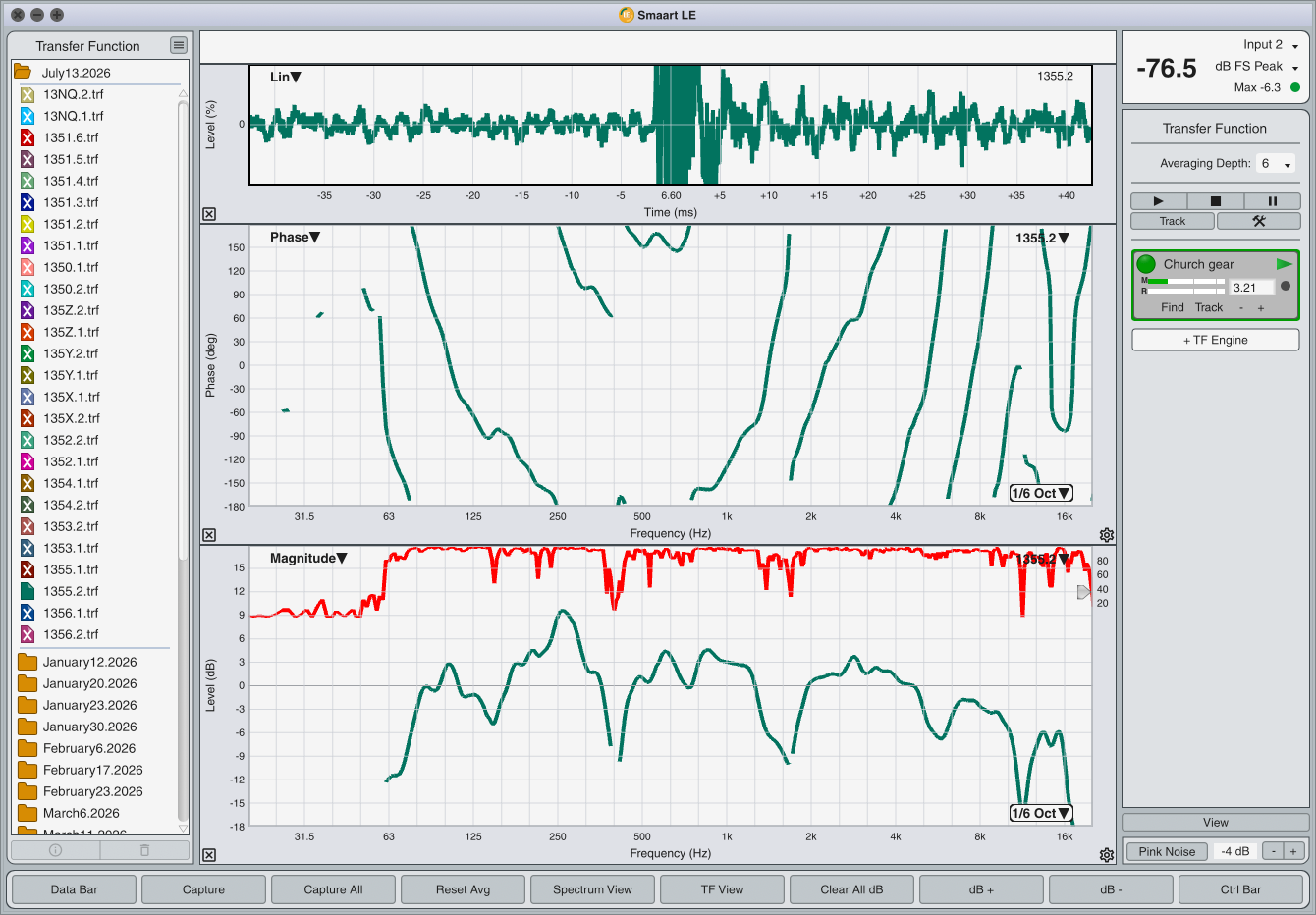
Task: Open the Phase graph settings gear
Action: click(x=1107, y=535)
